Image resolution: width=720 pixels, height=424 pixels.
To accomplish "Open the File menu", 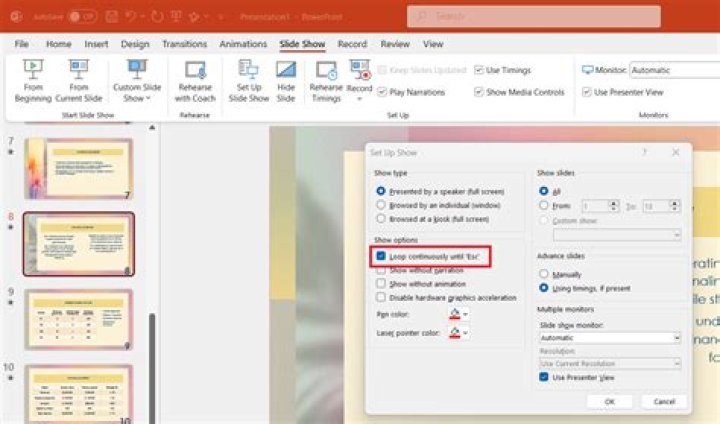I will (x=22, y=44).
